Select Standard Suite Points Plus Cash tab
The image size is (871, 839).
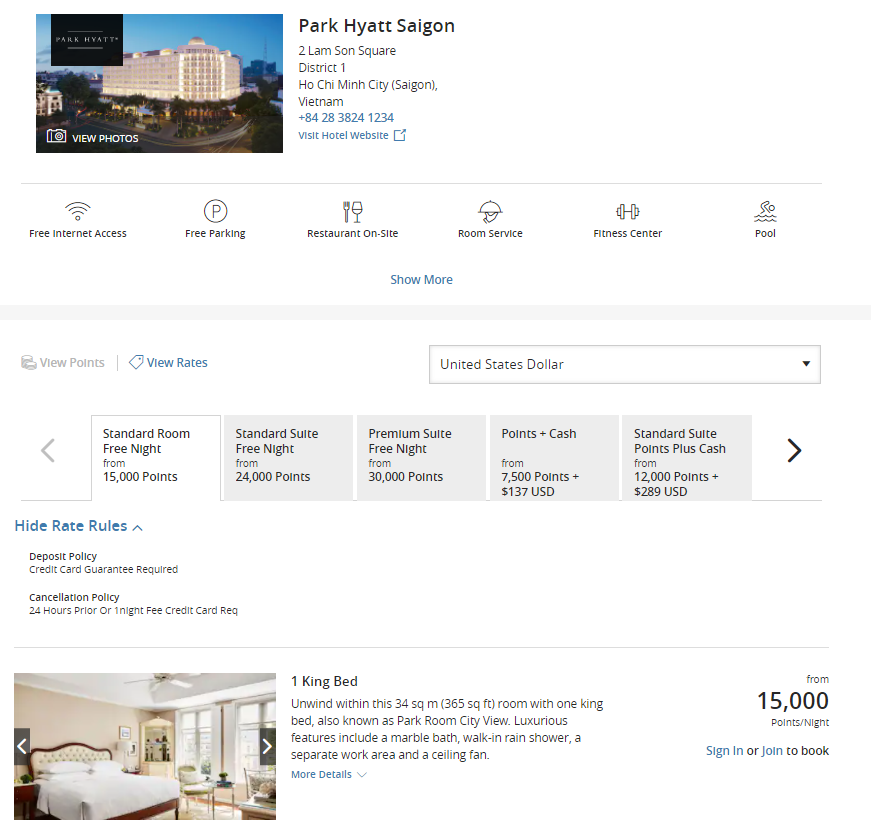click(687, 458)
